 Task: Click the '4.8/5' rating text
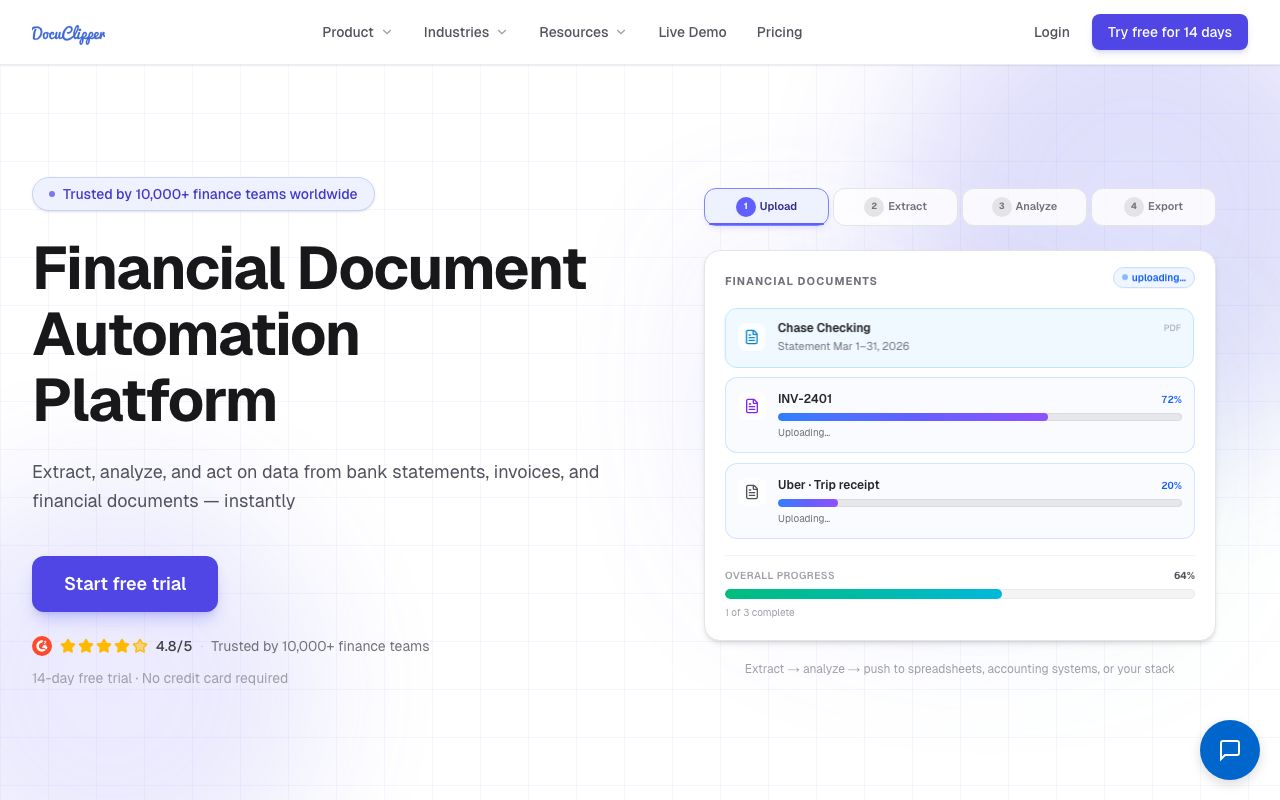point(174,646)
